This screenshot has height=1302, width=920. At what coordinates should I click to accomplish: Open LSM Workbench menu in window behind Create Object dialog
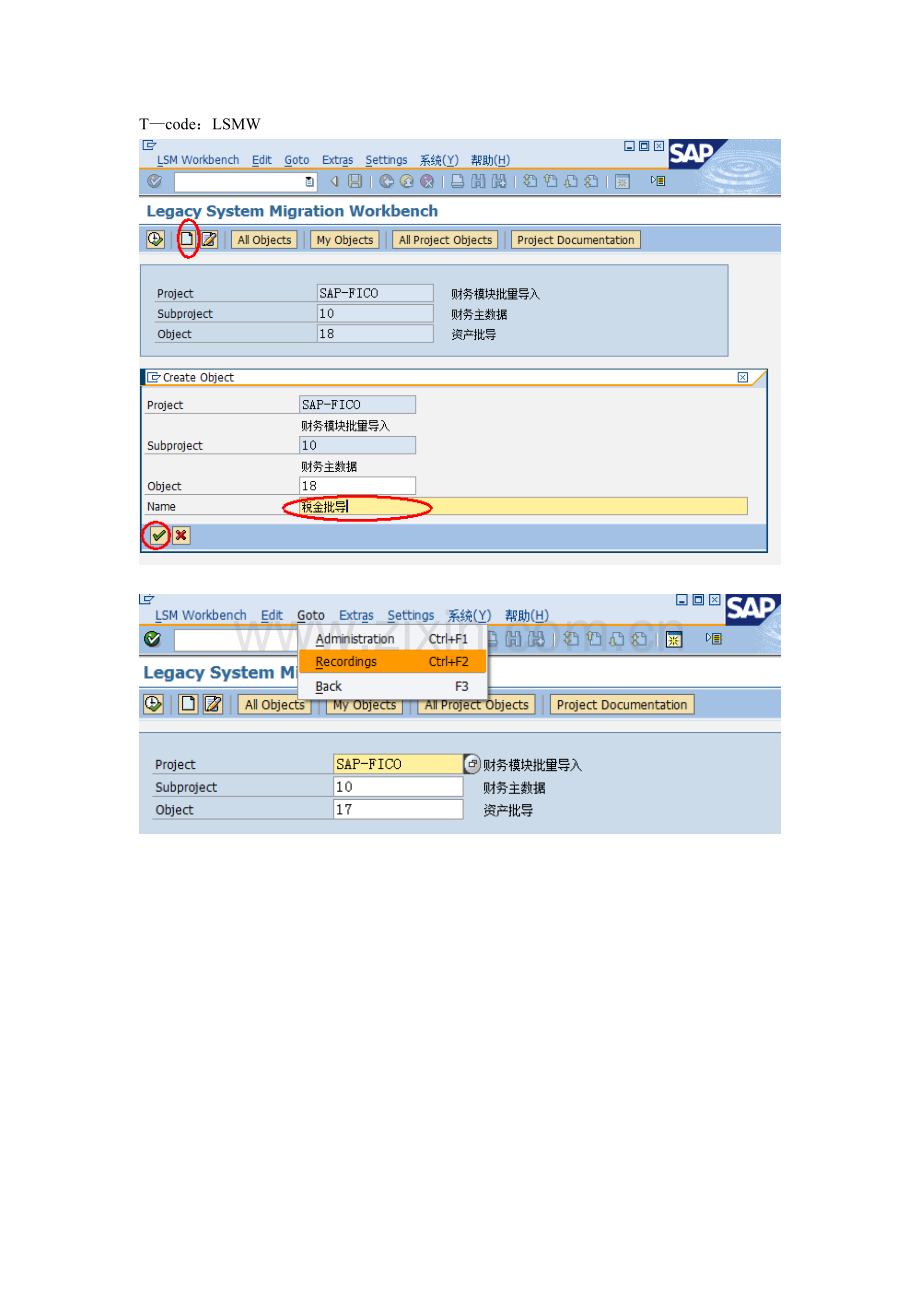(x=198, y=160)
